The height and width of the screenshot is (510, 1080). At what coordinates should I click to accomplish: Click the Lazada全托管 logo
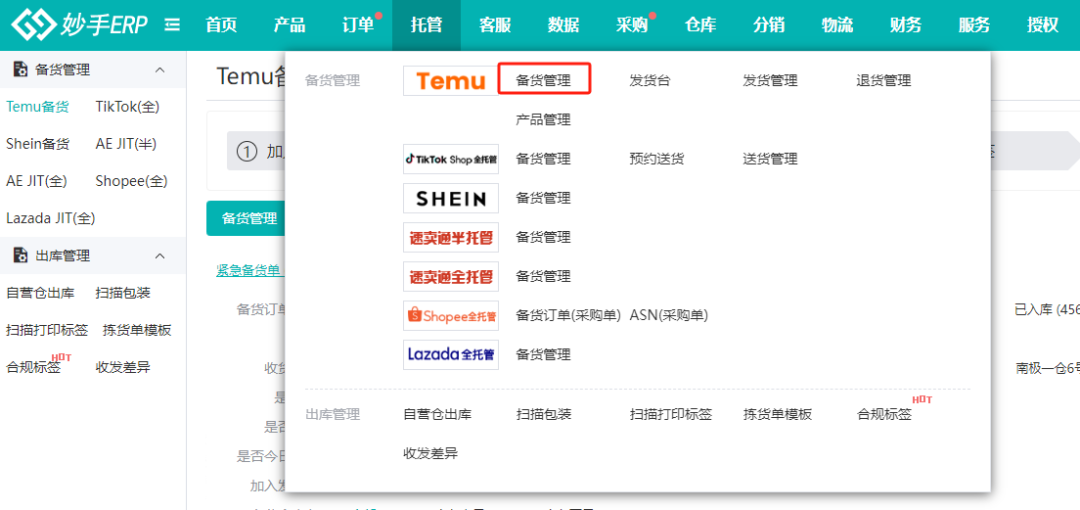(x=450, y=355)
